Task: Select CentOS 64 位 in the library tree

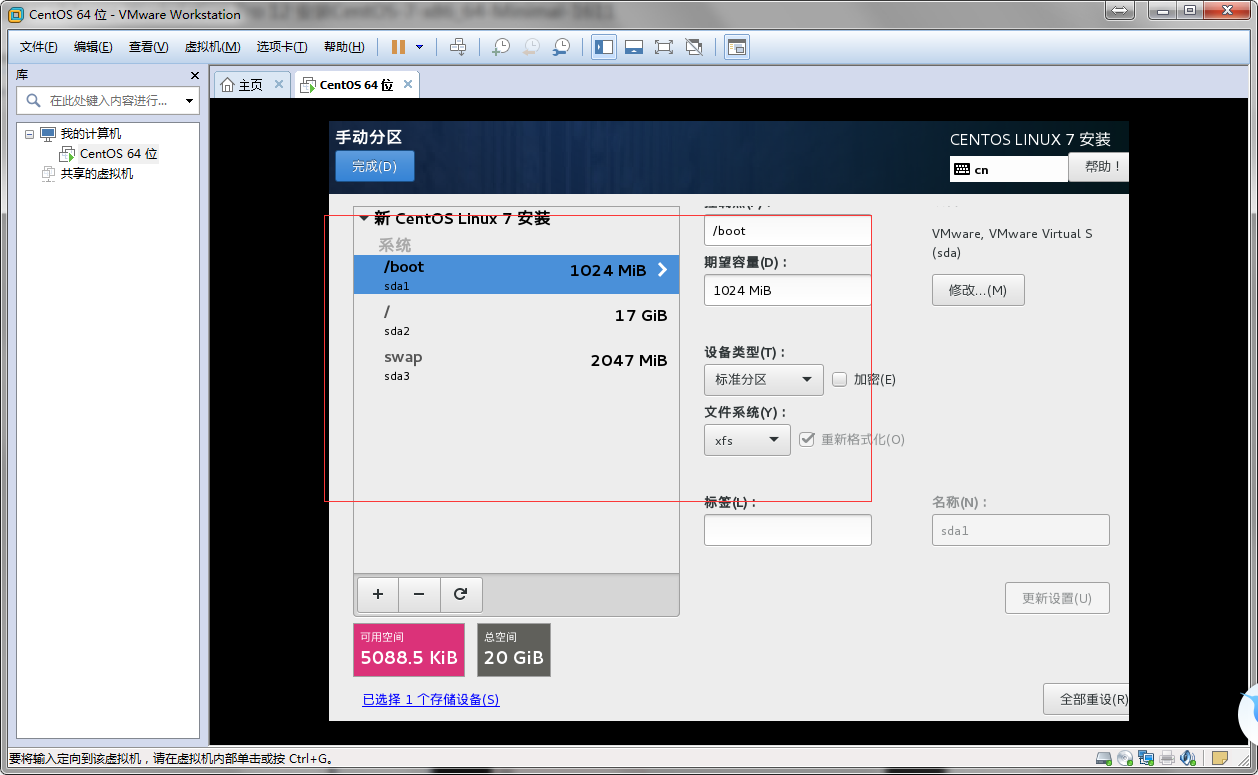Action: pos(118,154)
